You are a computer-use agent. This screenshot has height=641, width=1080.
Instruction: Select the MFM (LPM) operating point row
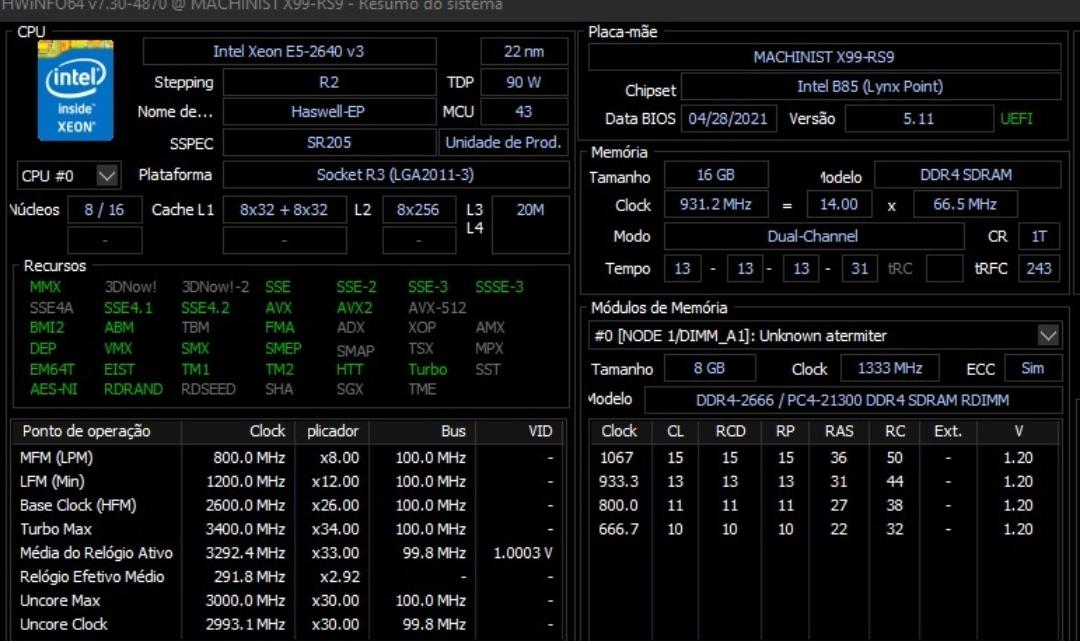tap(289, 458)
